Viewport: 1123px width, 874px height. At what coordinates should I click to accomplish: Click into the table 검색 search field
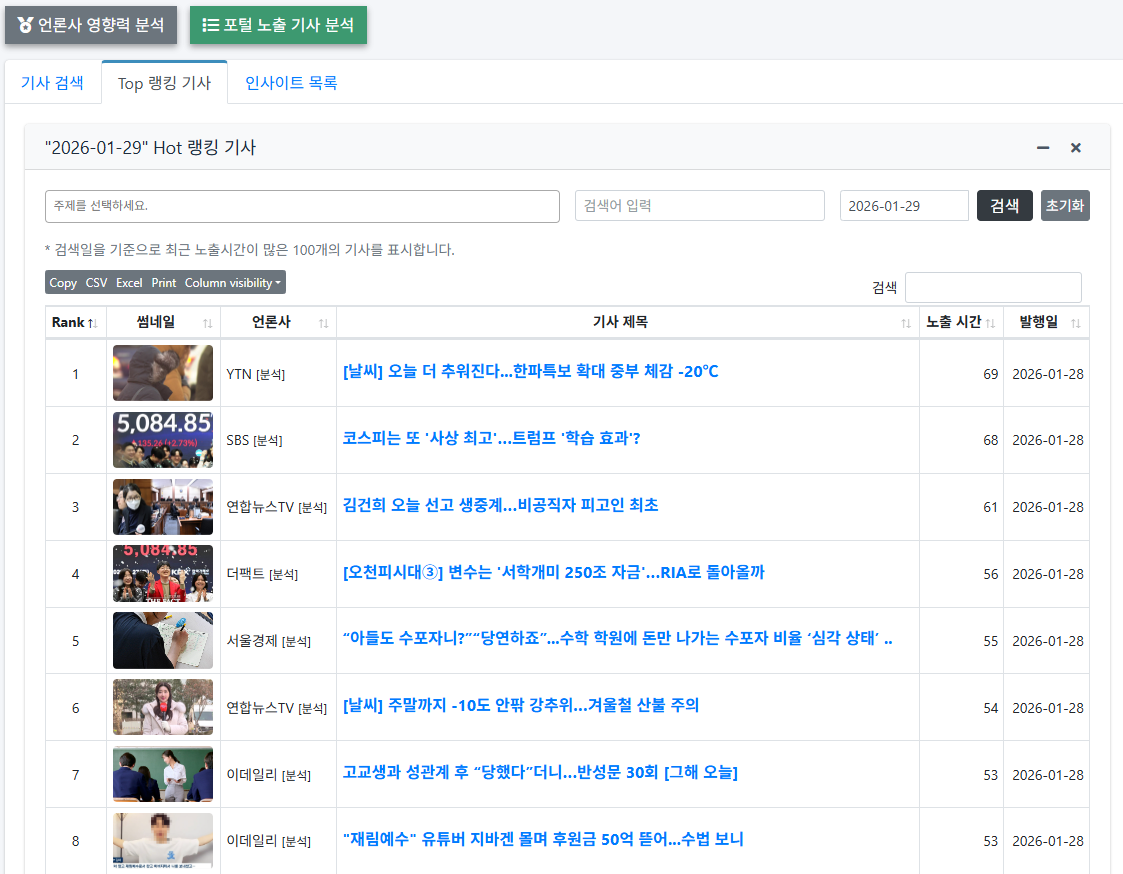(993, 287)
